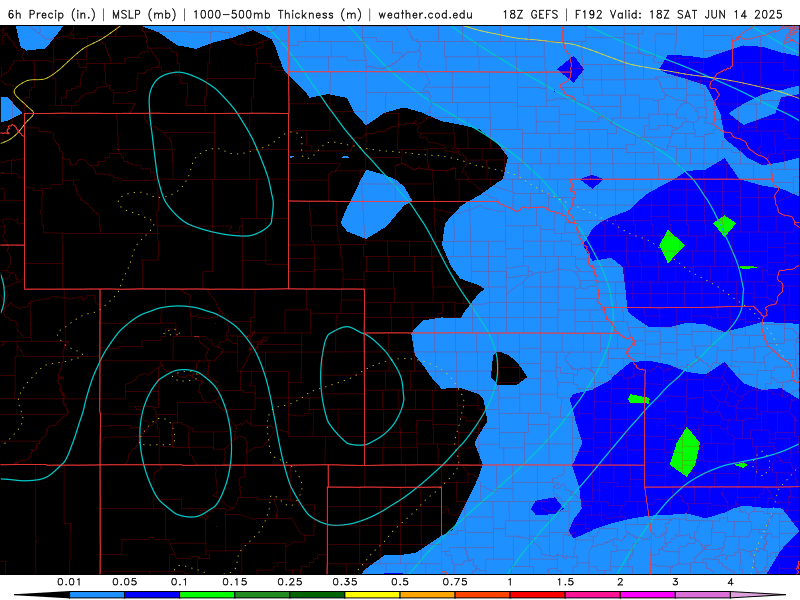
Task: Click the legend value 4
Action: (x=731, y=582)
